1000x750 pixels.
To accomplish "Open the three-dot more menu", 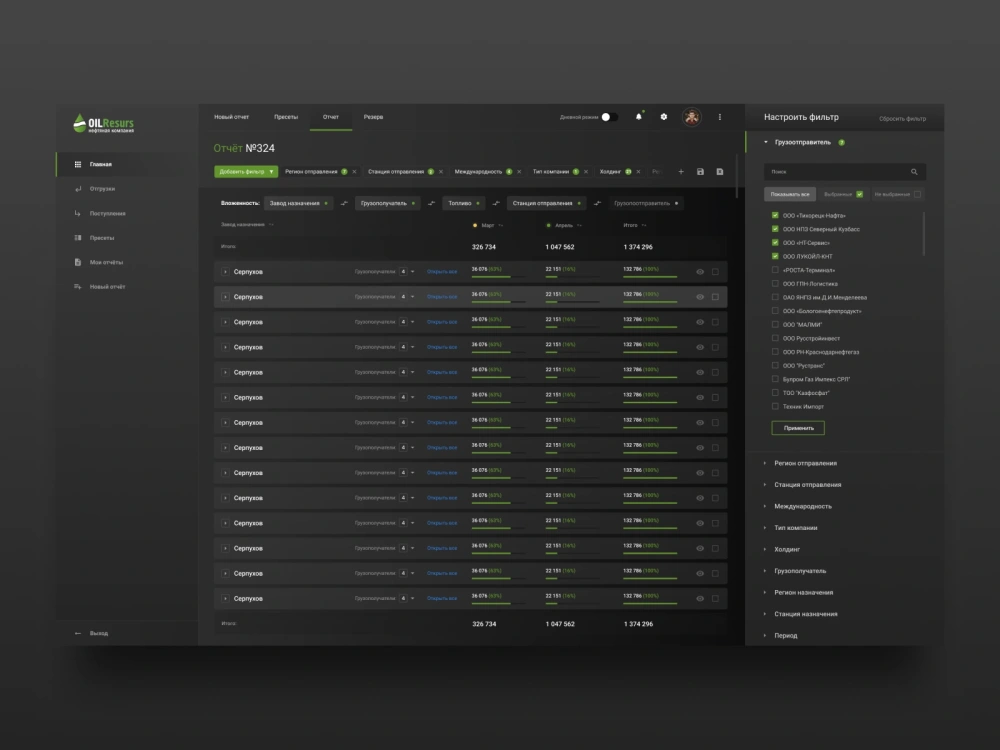I will [720, 117].
